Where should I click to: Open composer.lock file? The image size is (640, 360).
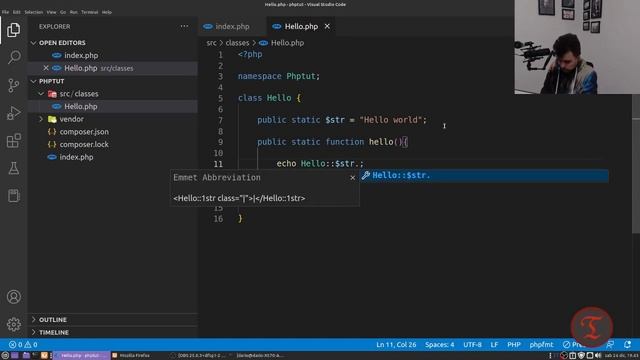tap(112, 144)
